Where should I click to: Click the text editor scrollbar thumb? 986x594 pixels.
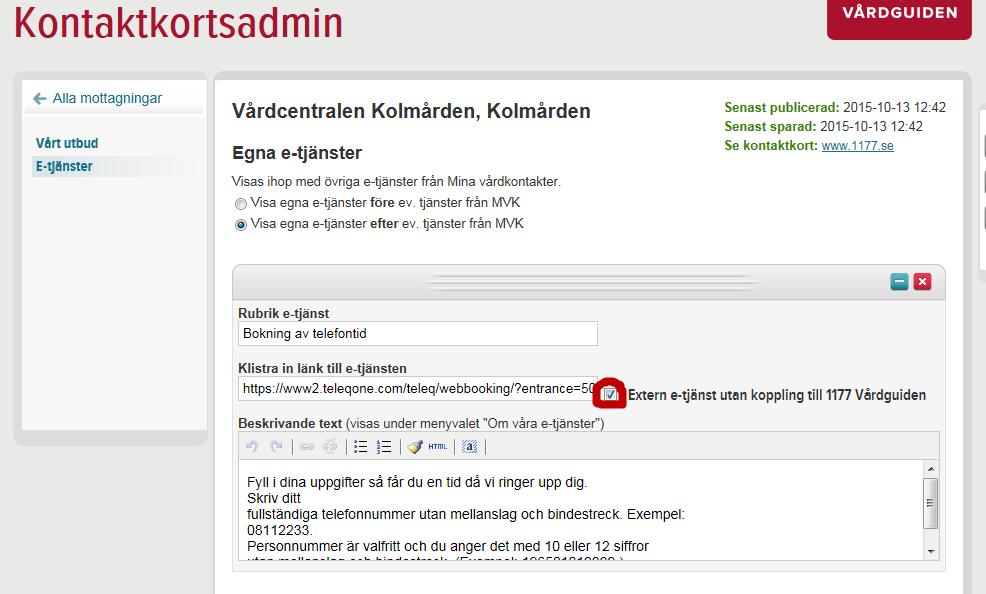pos(931,503)
